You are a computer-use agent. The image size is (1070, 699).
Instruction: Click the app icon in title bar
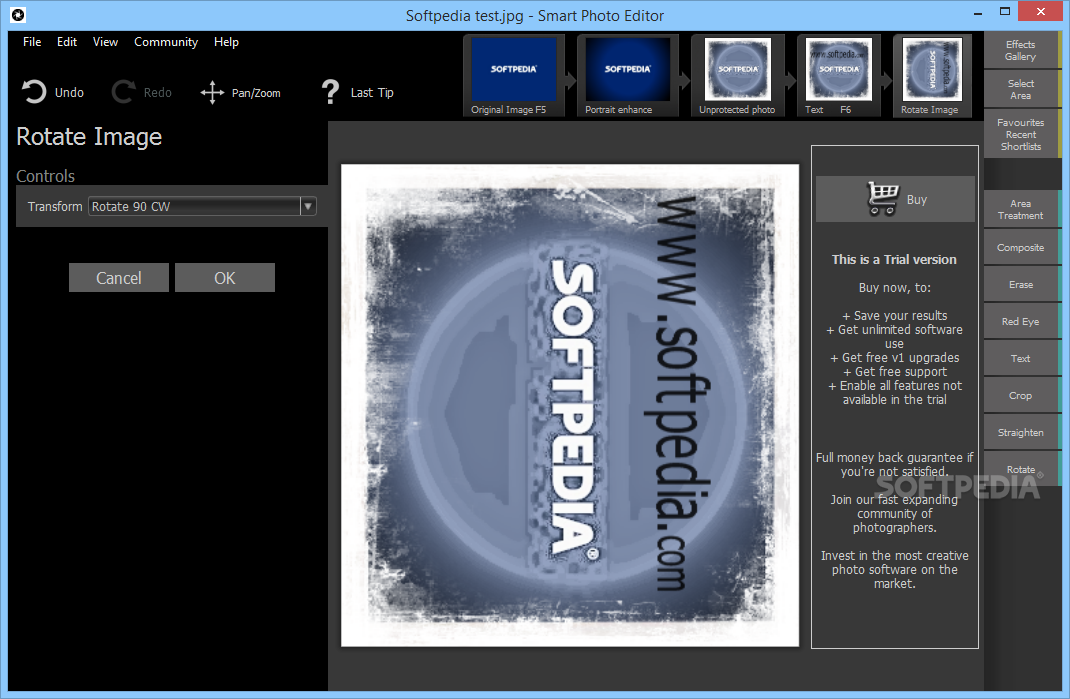point(18,14)
